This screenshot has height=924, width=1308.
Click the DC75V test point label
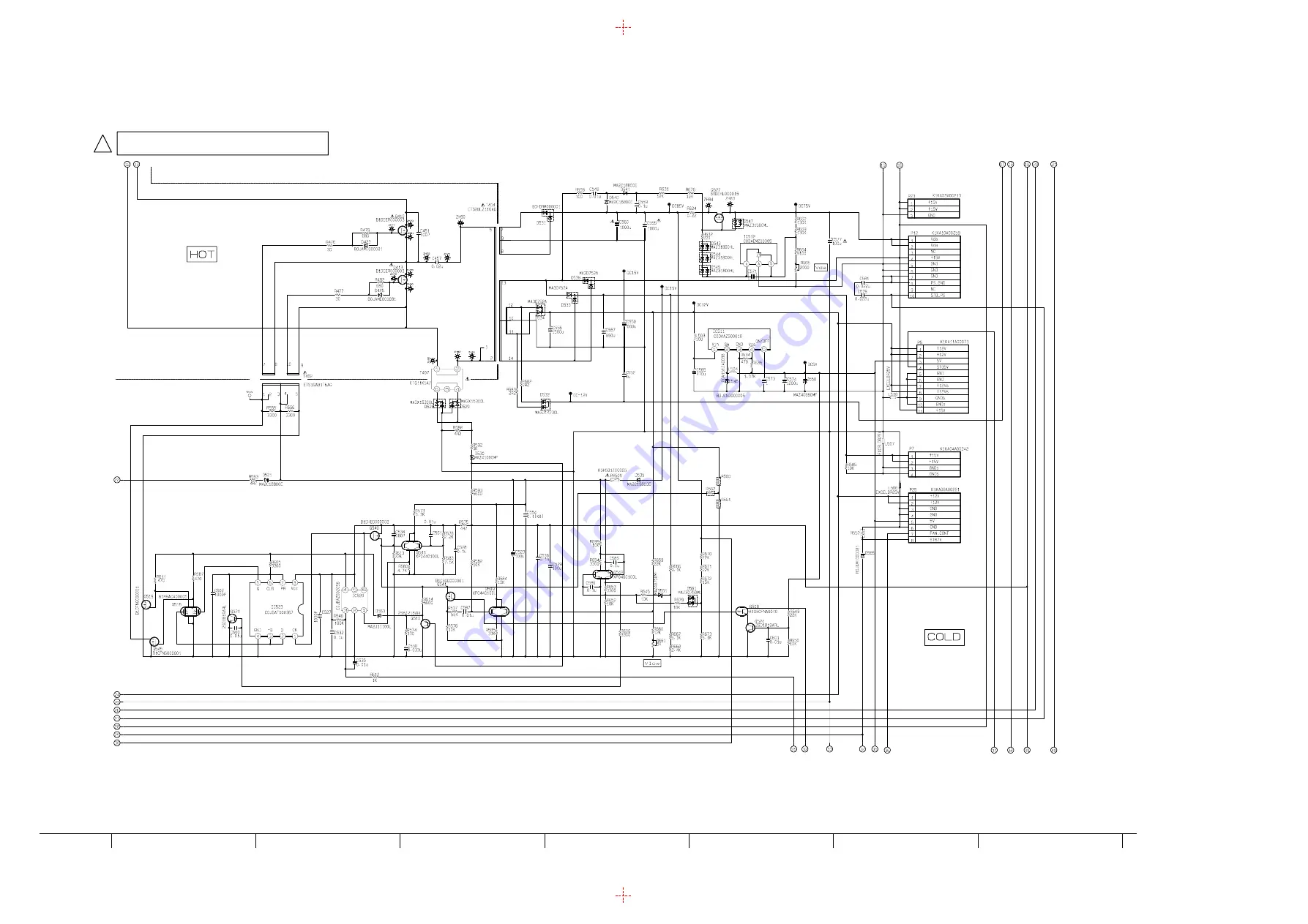[x=804, y=206]
